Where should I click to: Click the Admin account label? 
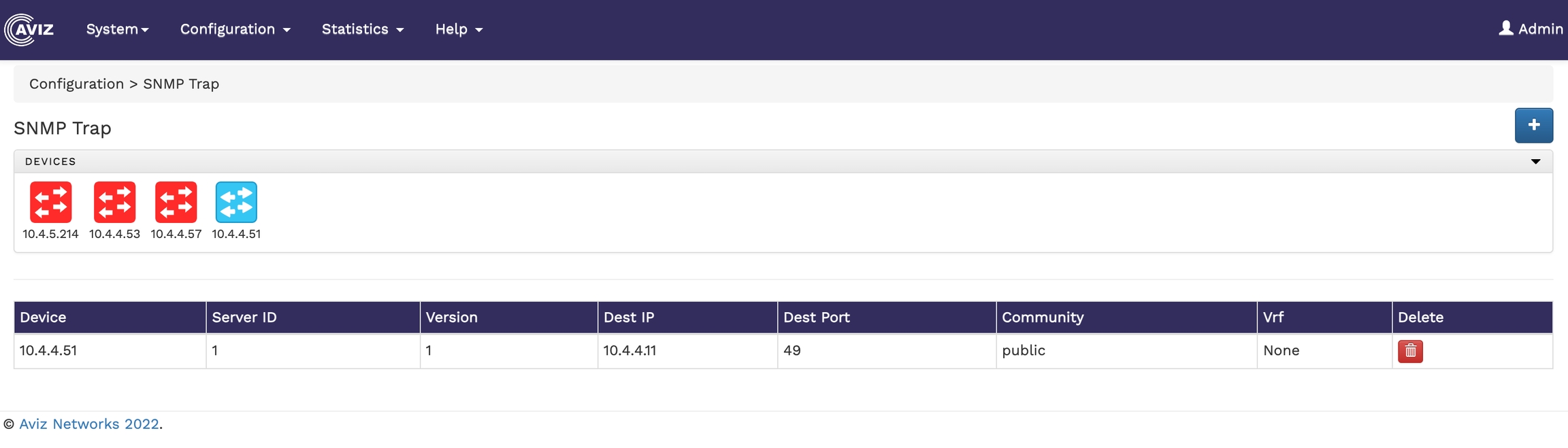tap(1540, 29)
